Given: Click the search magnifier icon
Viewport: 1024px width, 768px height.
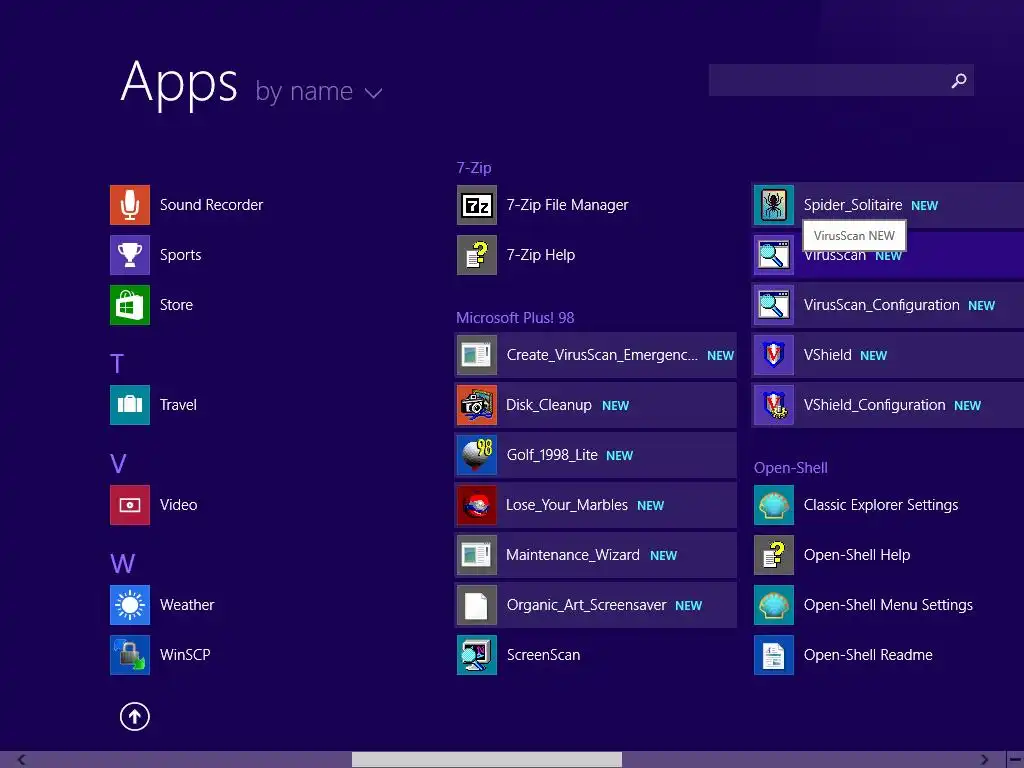Looking at the screenshot, I should pyautogui.click(x=959, y=80).
